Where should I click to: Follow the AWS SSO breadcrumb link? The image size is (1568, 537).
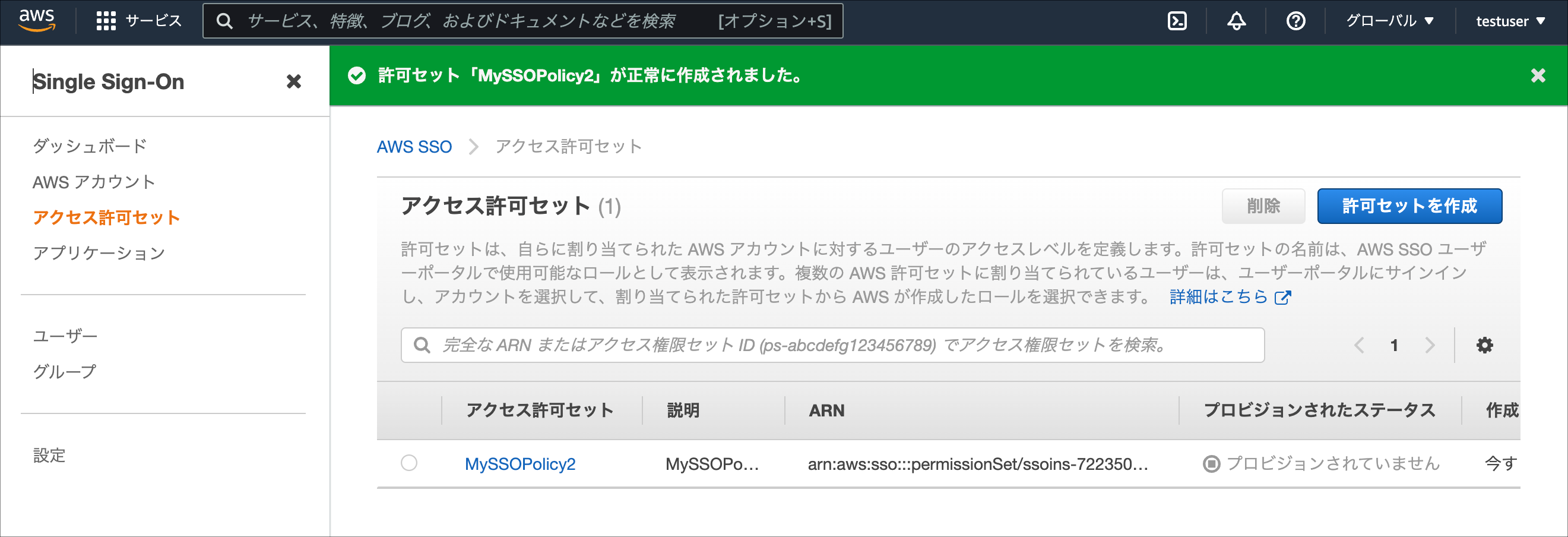point(414,147)
